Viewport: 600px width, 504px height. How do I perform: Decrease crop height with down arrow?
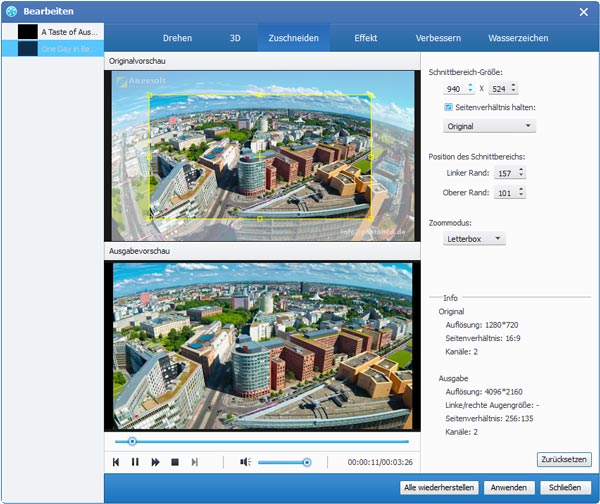pos(514,91)
